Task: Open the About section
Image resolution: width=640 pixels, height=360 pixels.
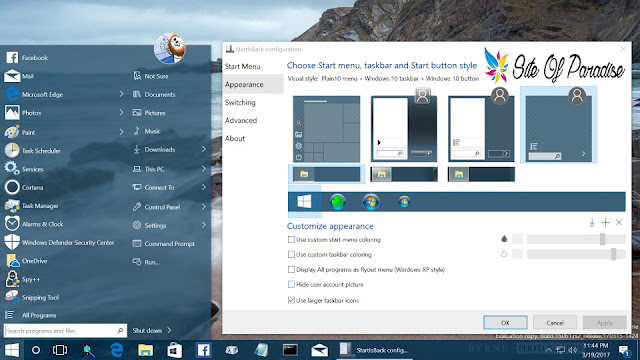Action: point(235,138)
